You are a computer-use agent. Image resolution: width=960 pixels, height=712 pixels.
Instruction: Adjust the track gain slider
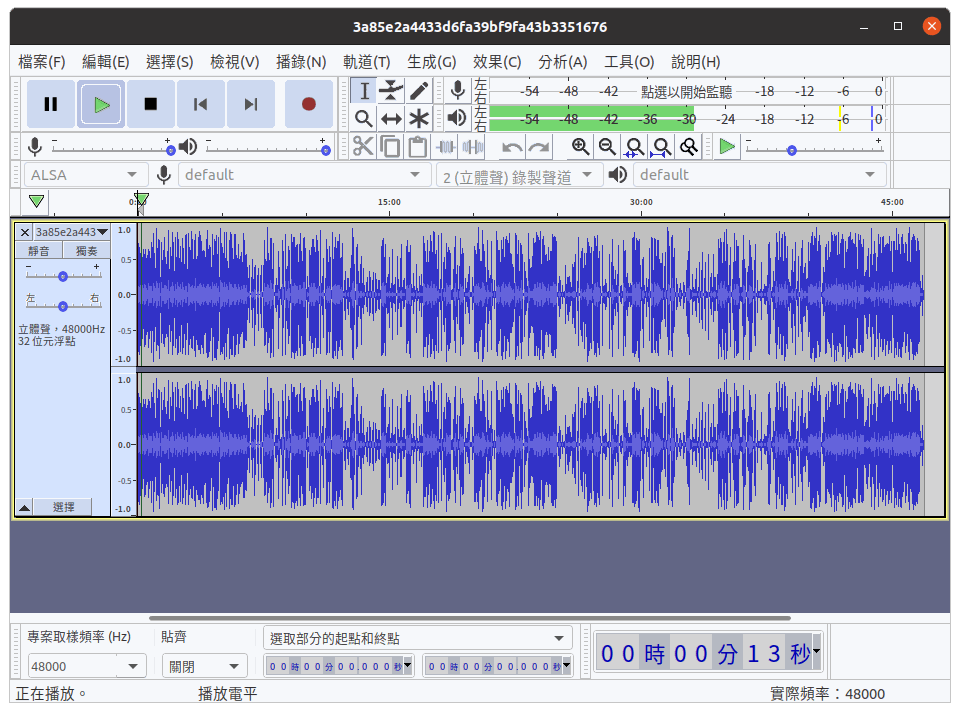tap(63, 274)
